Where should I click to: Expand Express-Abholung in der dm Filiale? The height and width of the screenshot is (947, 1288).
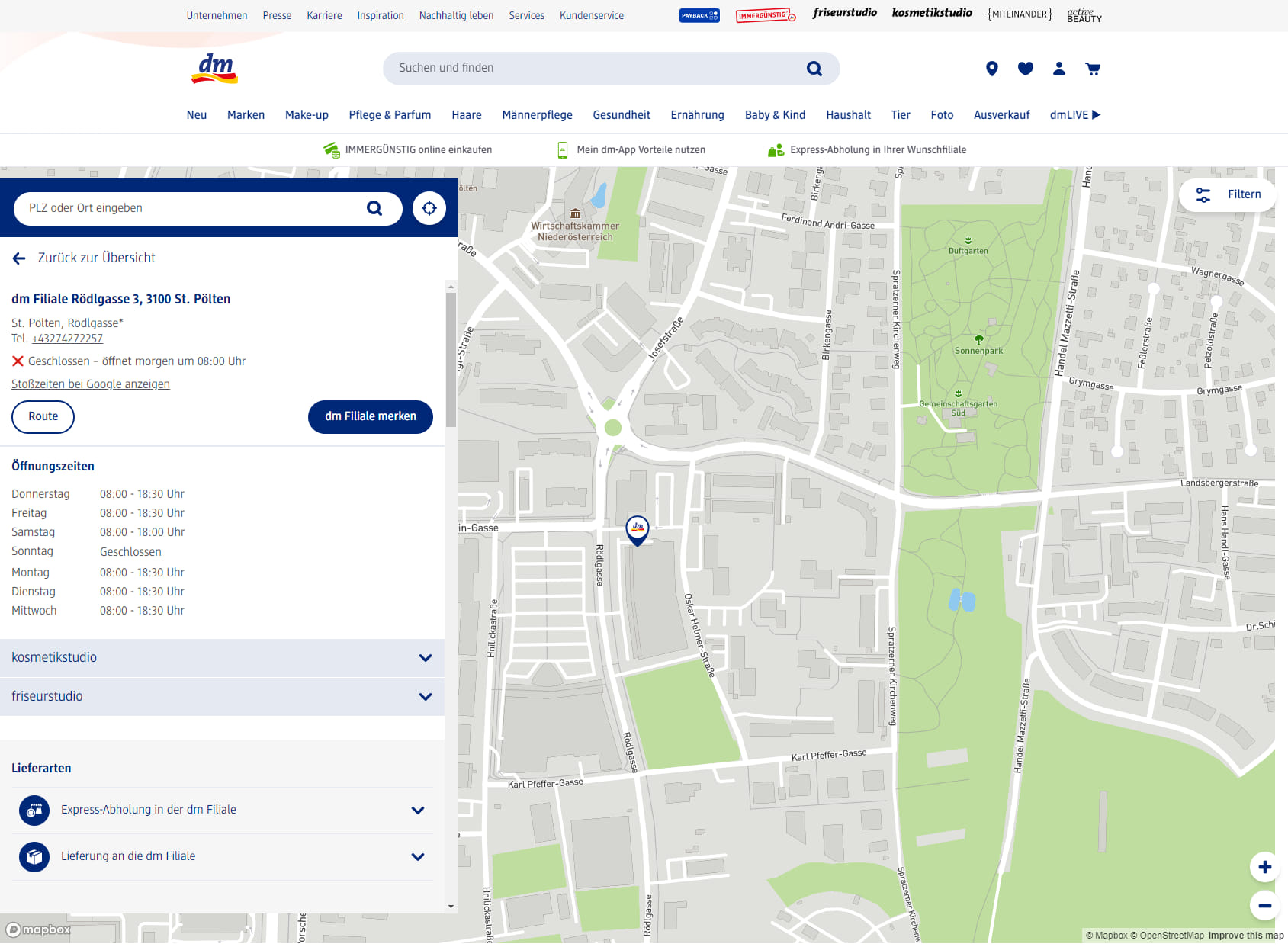(222, 811)
